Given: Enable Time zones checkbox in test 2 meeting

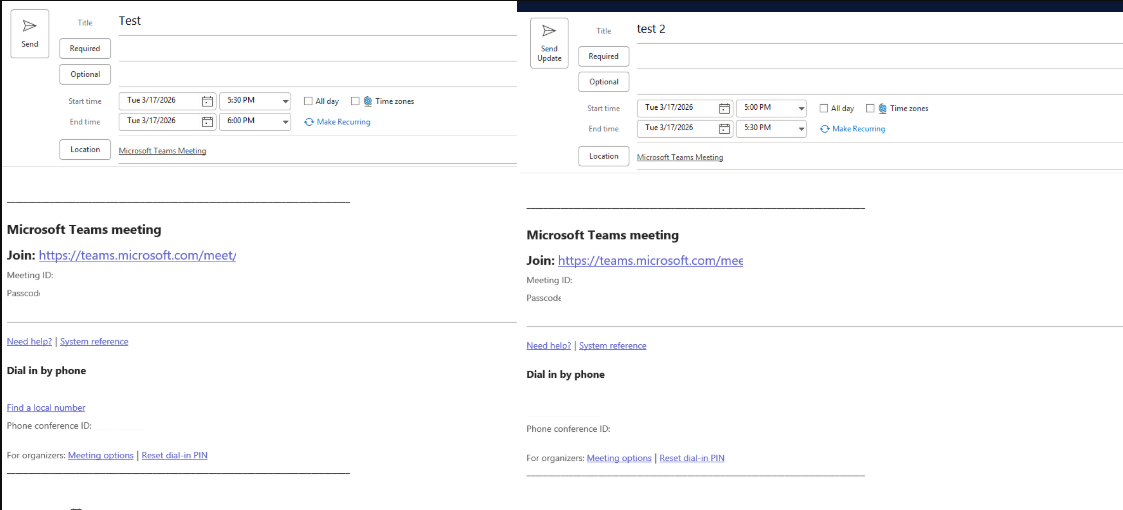Looking at the screenshot, I should coord(870,108).
